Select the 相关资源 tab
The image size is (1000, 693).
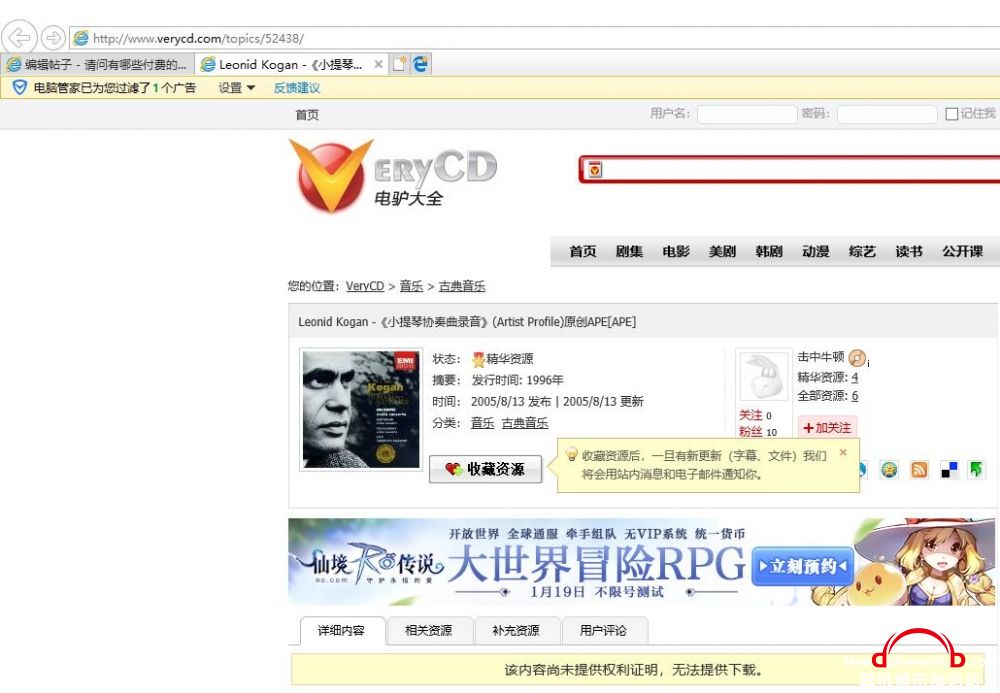(429, 631)
